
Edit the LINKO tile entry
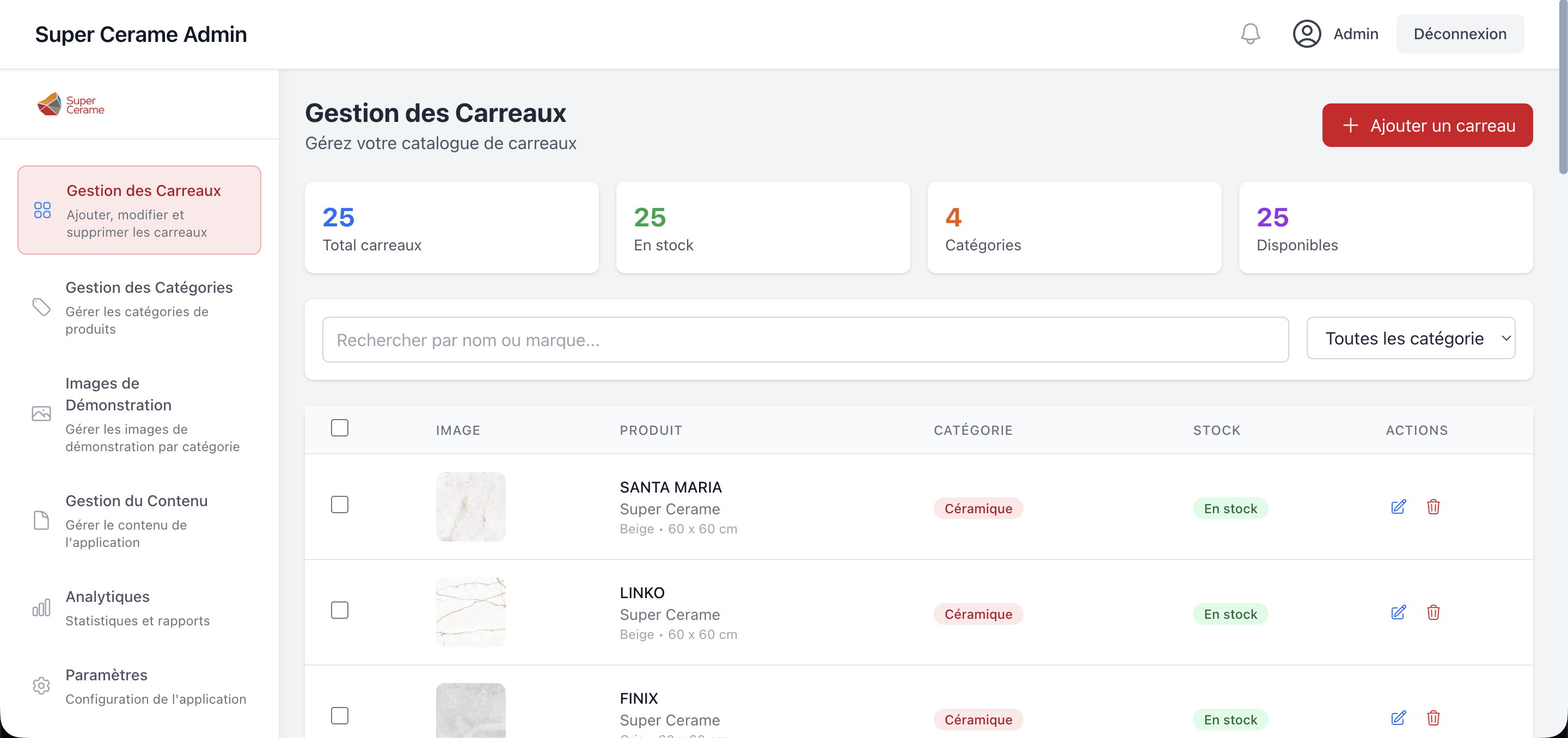(x=1398, y=613)
